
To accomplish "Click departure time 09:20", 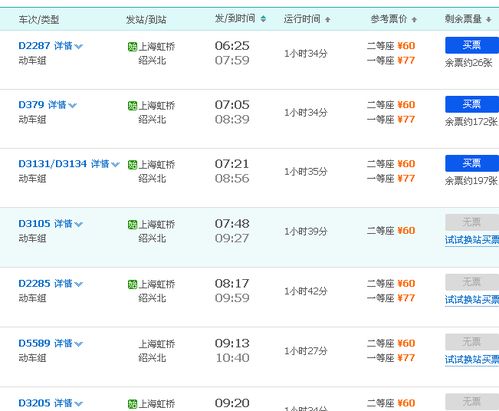I will pos(232,403).
